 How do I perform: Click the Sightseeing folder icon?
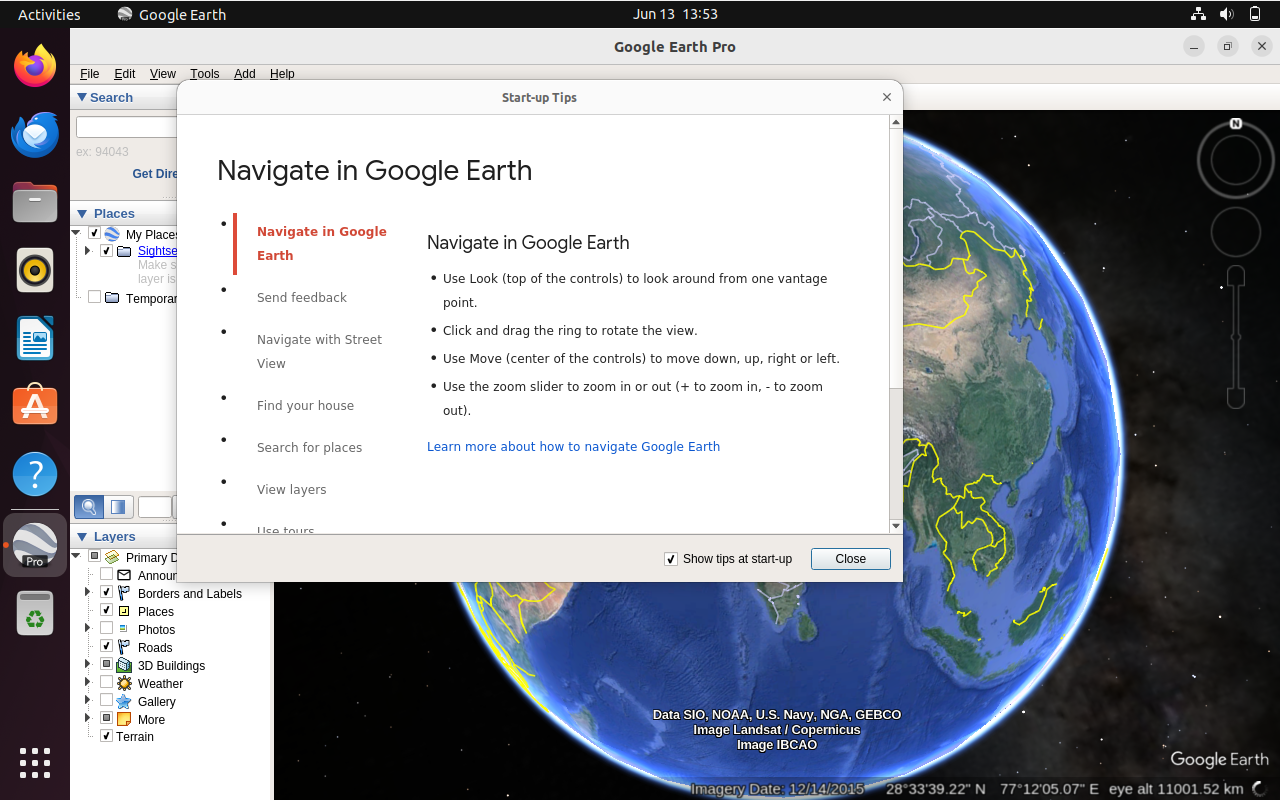click(124, 251)
